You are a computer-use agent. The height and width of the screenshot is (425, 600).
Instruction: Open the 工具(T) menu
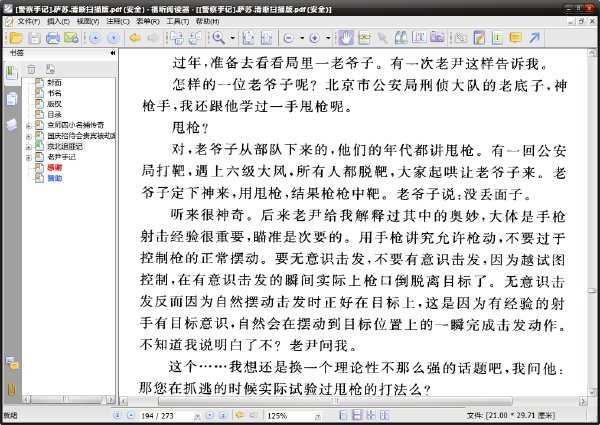tap(178, 21)
